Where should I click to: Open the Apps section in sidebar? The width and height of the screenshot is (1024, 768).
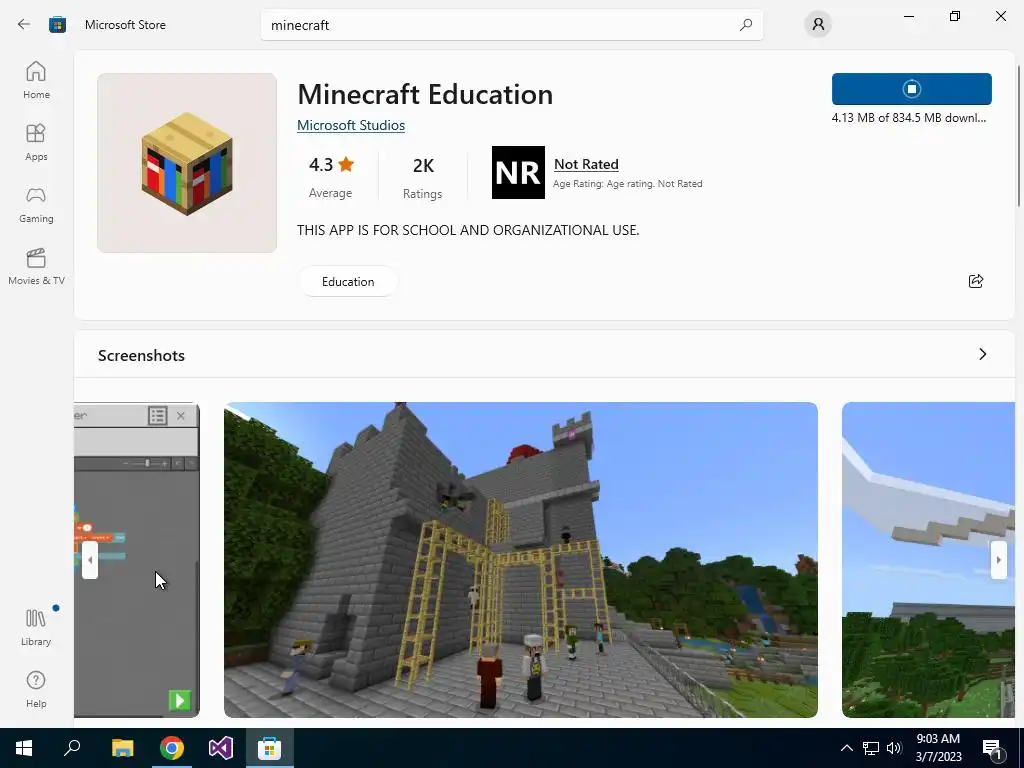tap(36, 142)
